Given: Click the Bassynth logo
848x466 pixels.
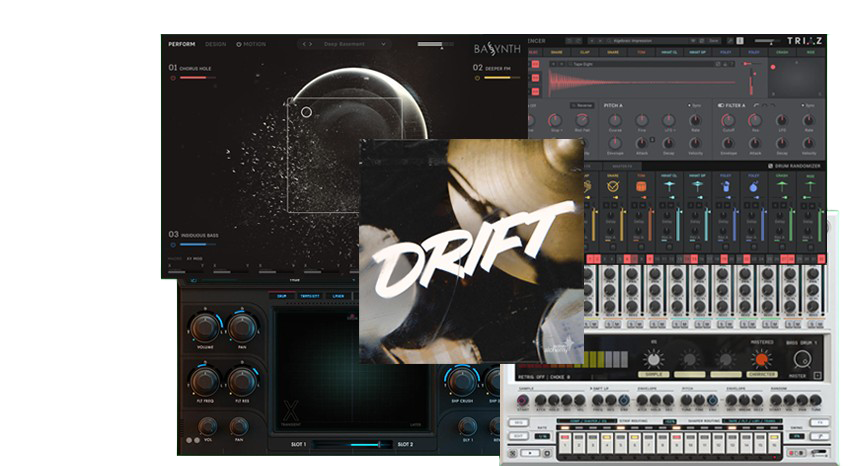Looking at the screenshot, I should (x=497, y=49).
